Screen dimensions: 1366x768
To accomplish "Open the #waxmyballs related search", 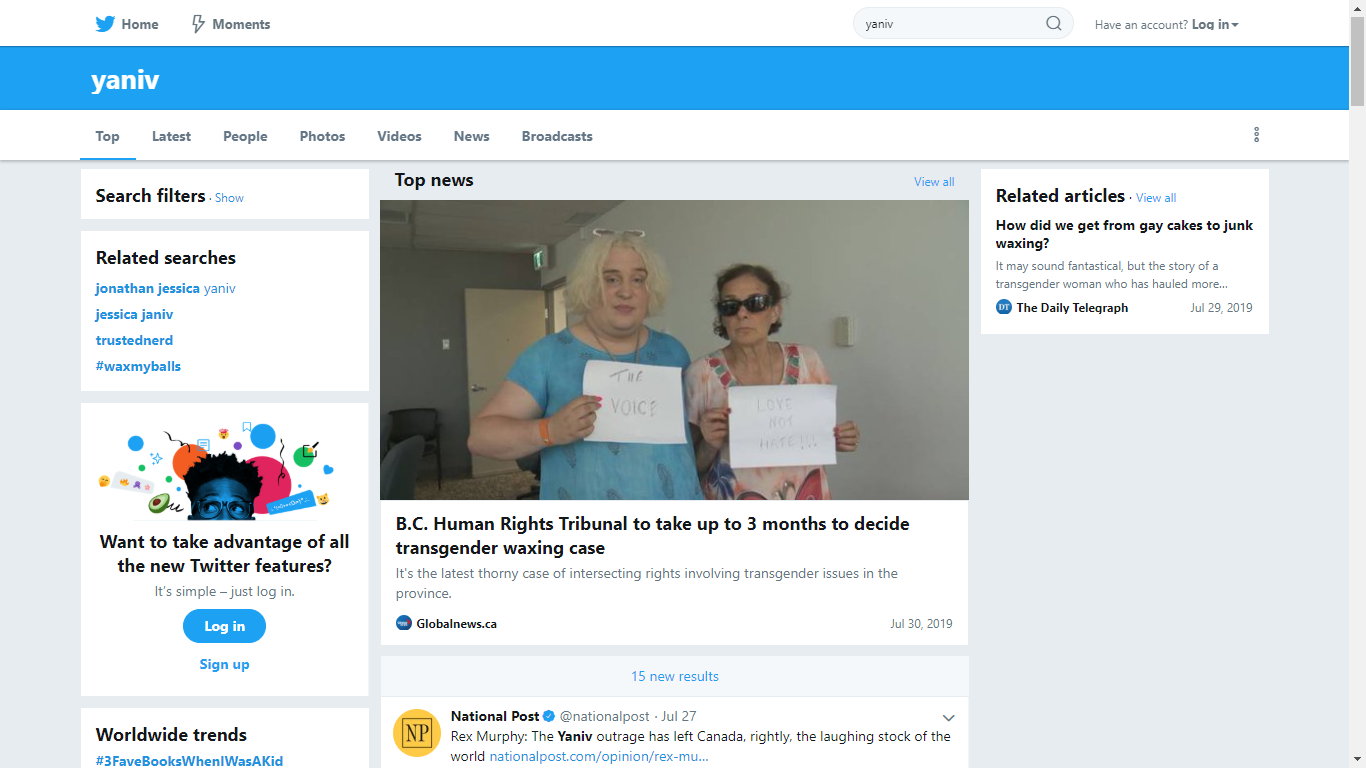I will [138, 366].
